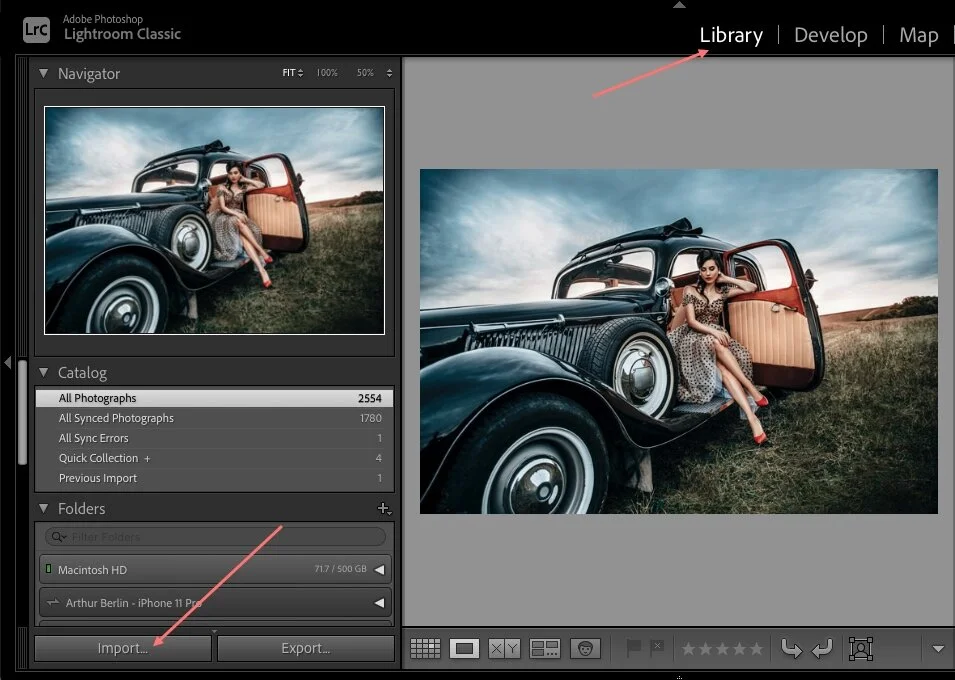This screenshot has width=955, height=680.
Task: Set rating using the fifth star
Action: (x=755, y=649)
